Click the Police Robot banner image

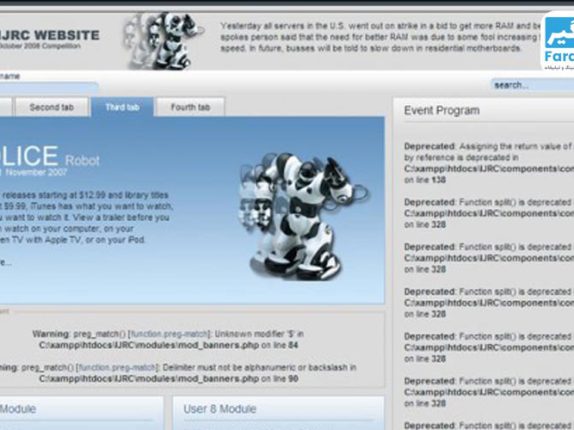304,216
